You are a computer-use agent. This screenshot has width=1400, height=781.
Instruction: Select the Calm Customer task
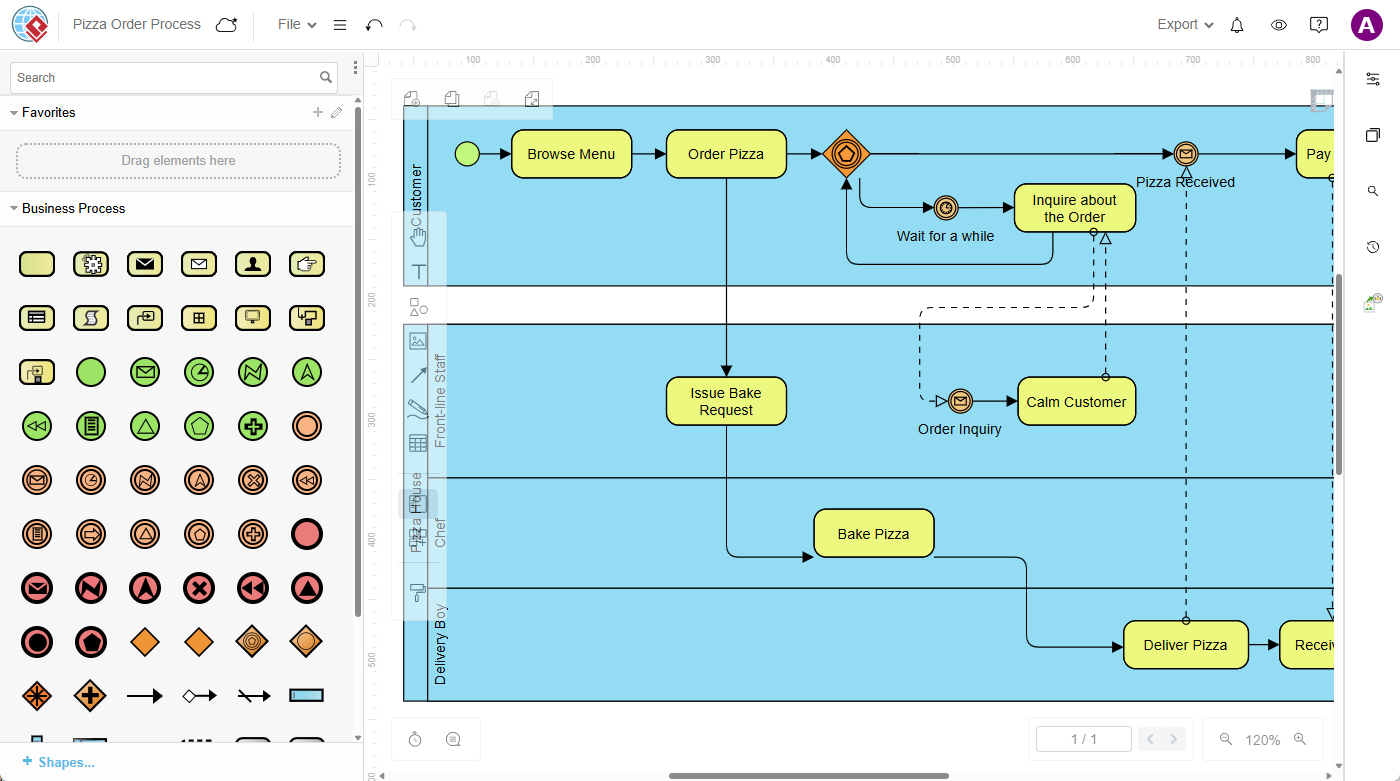pos(1076,401)
